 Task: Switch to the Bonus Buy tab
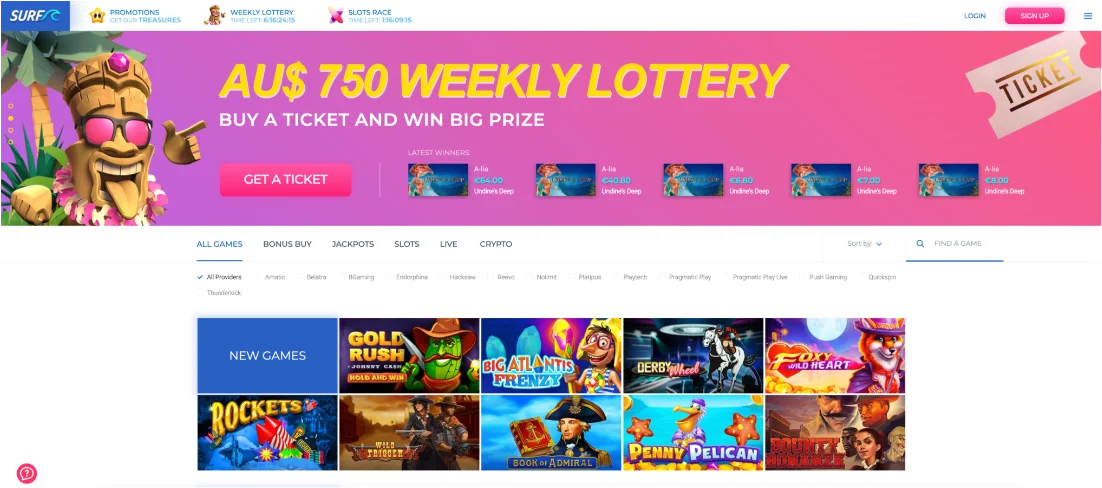tap(287, 244)
